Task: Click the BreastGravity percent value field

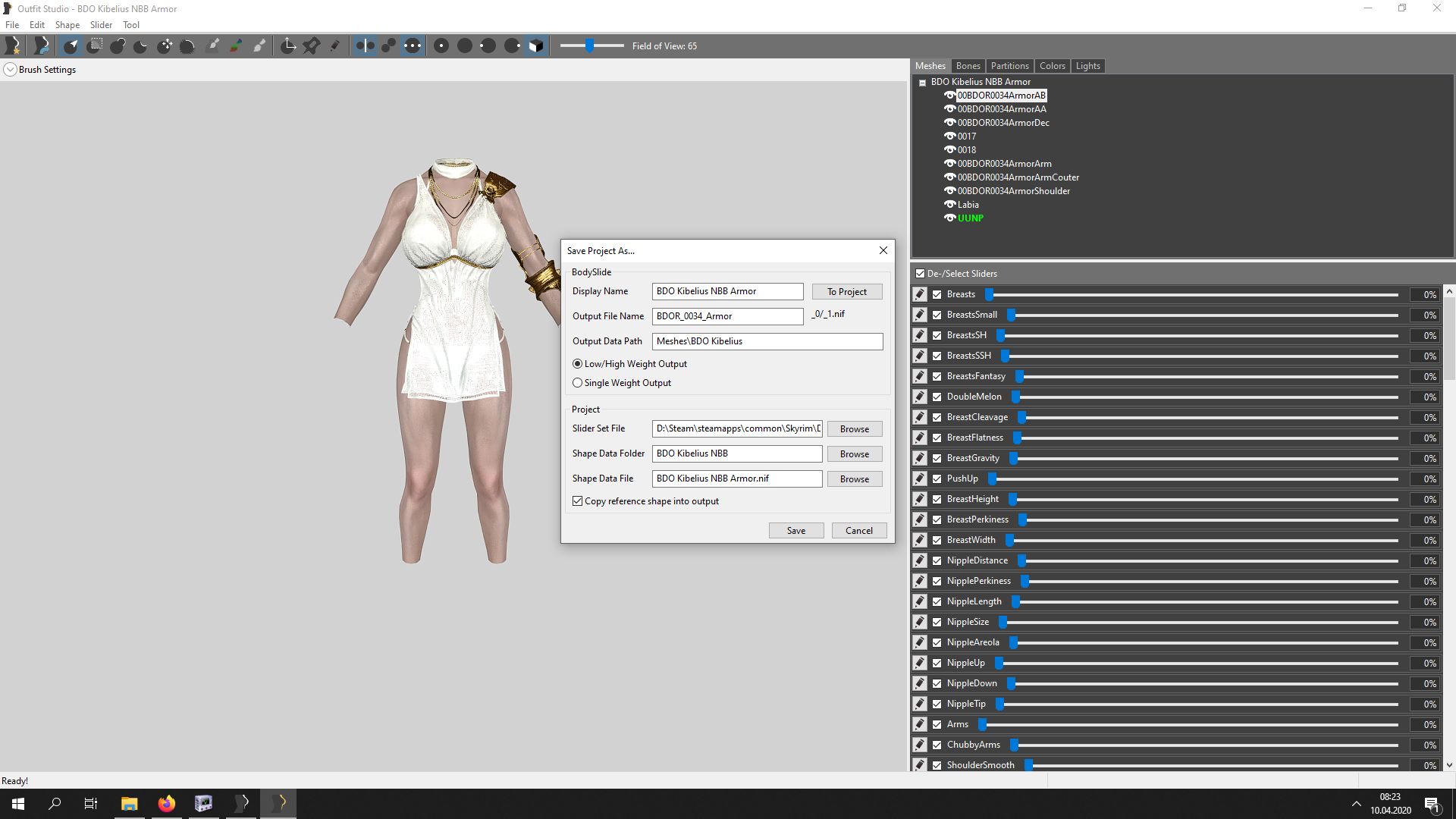Action: (1426, 458)
